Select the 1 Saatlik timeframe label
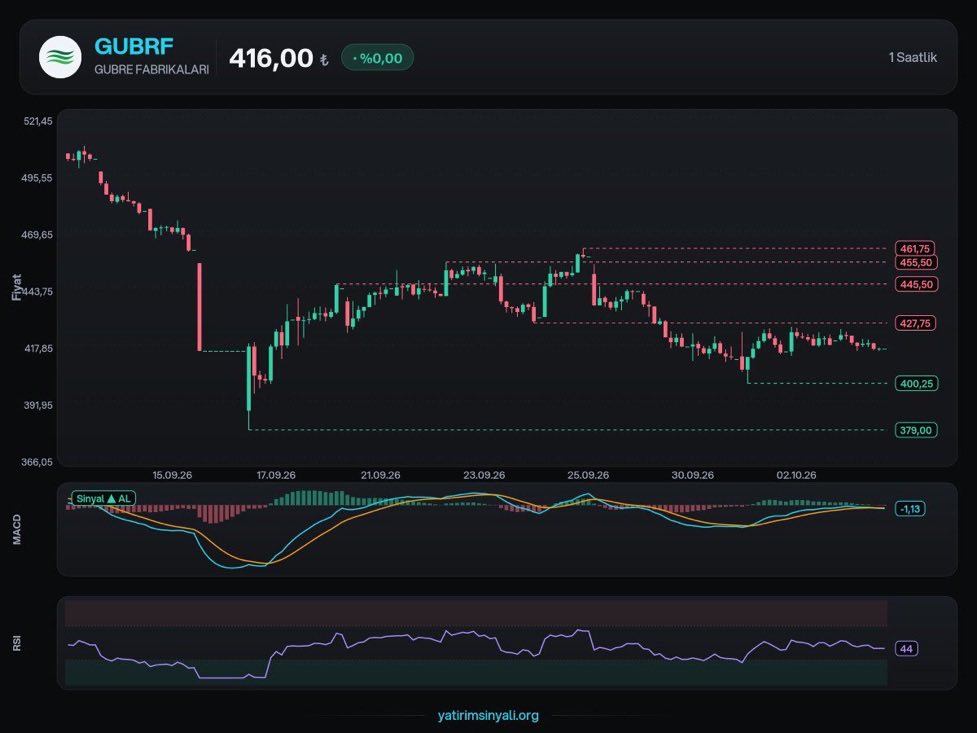The height and width of the screenshot is (733, 977). point(913,57)
